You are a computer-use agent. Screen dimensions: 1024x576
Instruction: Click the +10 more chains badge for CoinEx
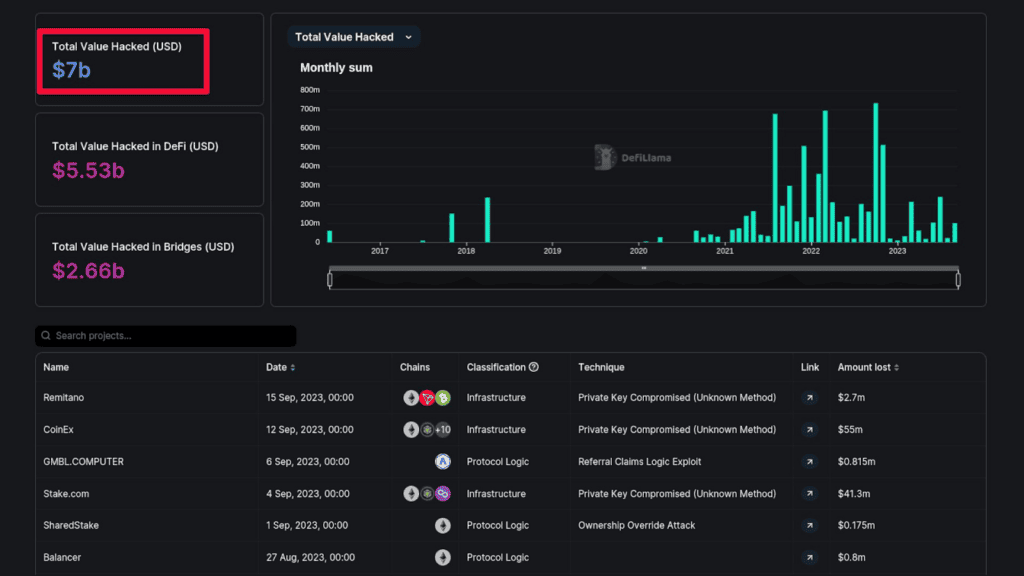click(443, 430)
